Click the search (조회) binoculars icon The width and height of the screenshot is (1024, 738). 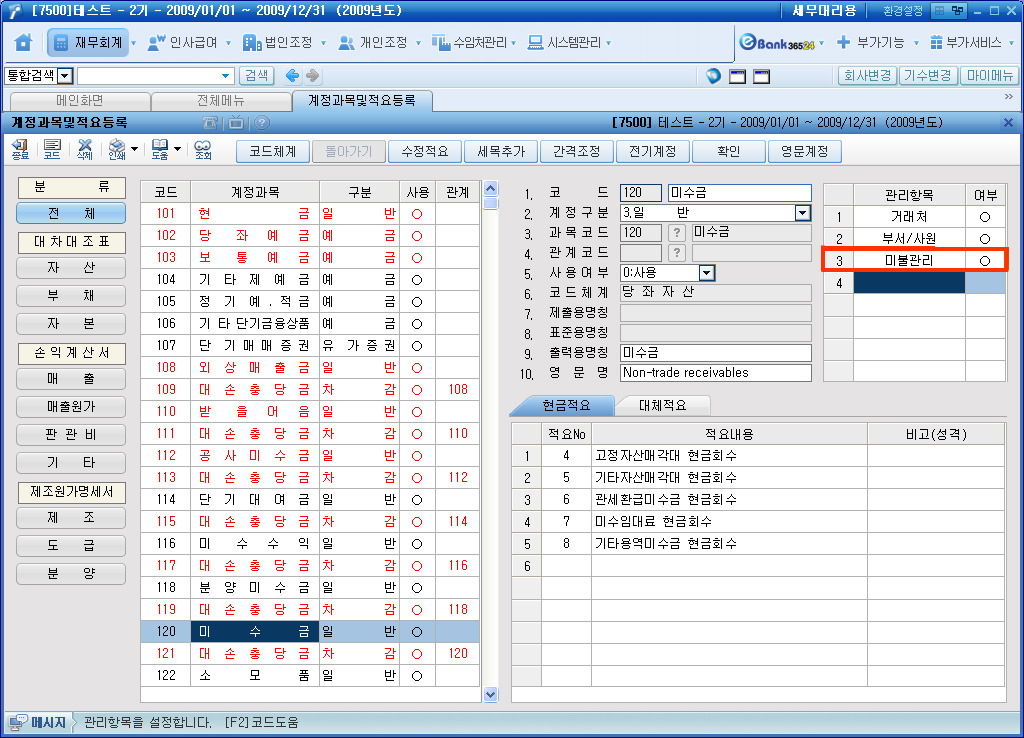[203, 150]
